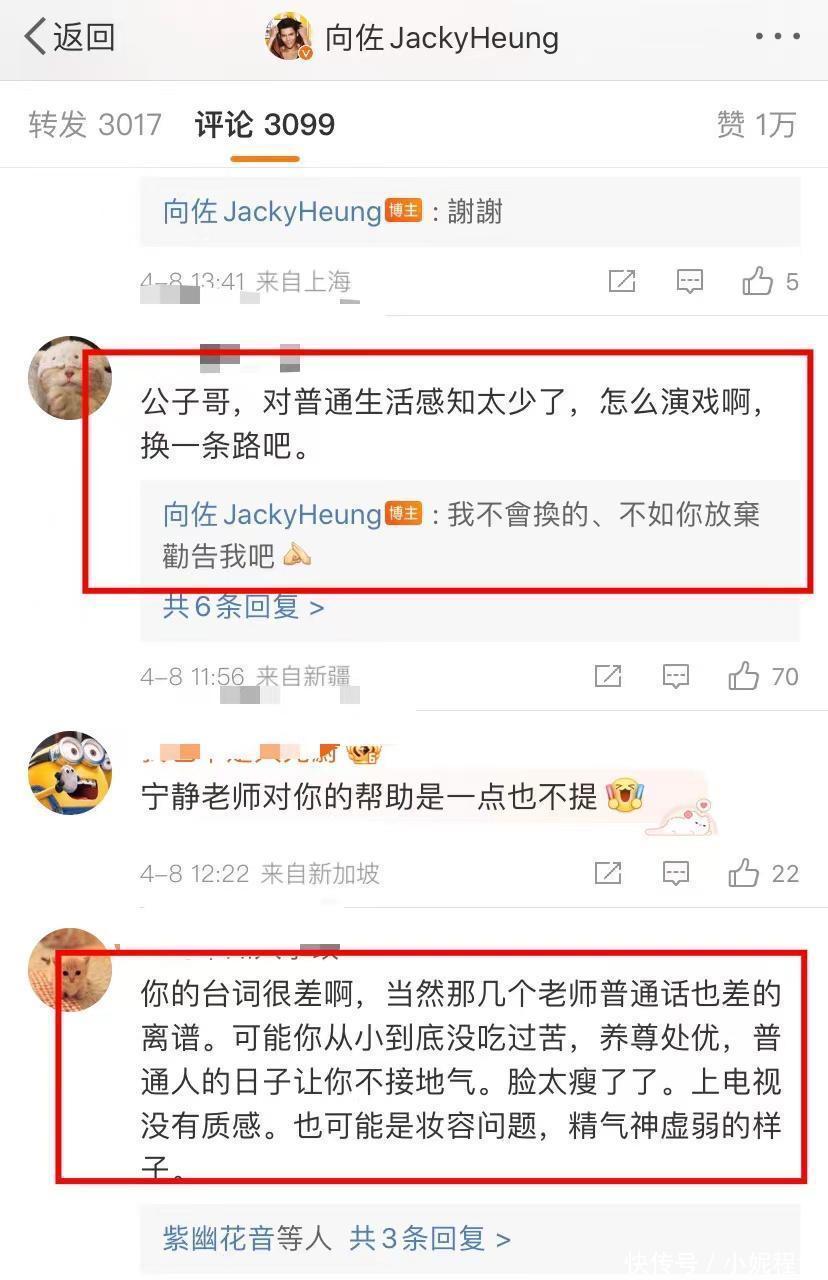Open 向佐 JackyHeung name in 謝謝 reply

tap(272, 212)
